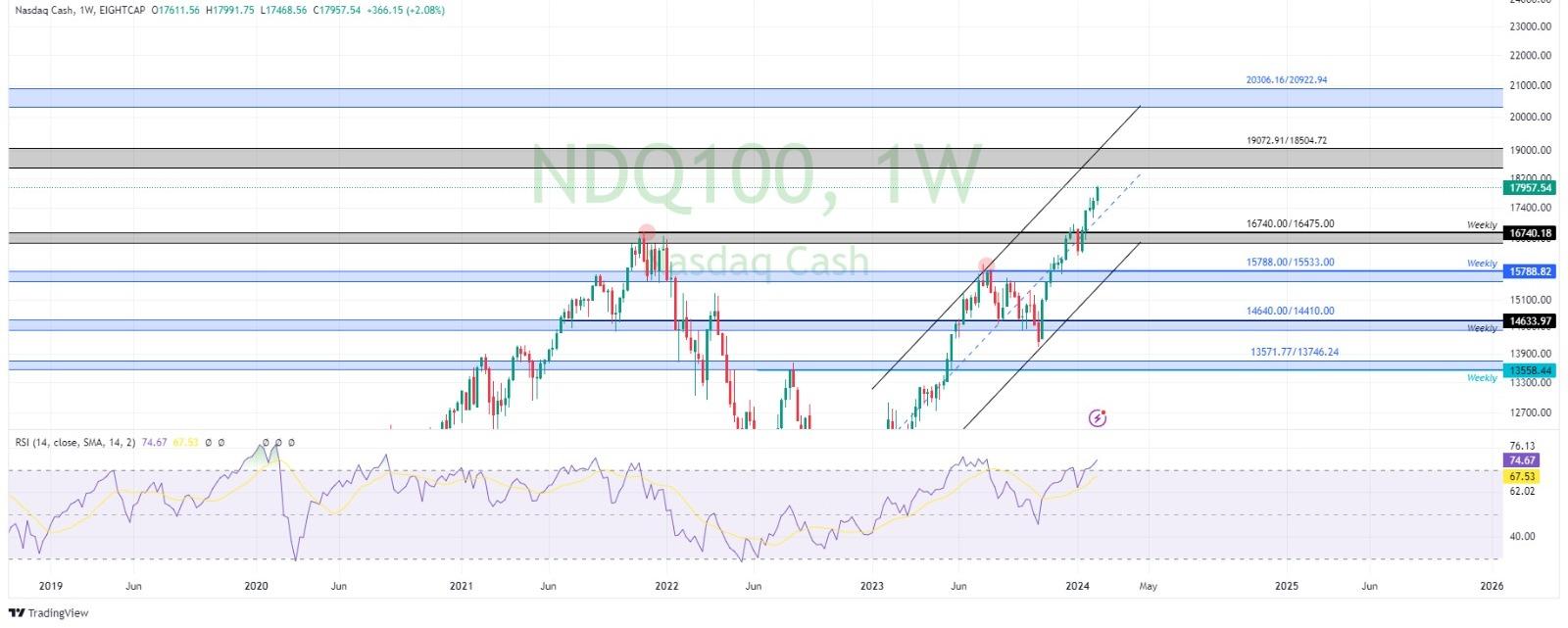Click the lower black channel trendline
The width and height of the screenshot is (1568, 628).
(1052, 336)
